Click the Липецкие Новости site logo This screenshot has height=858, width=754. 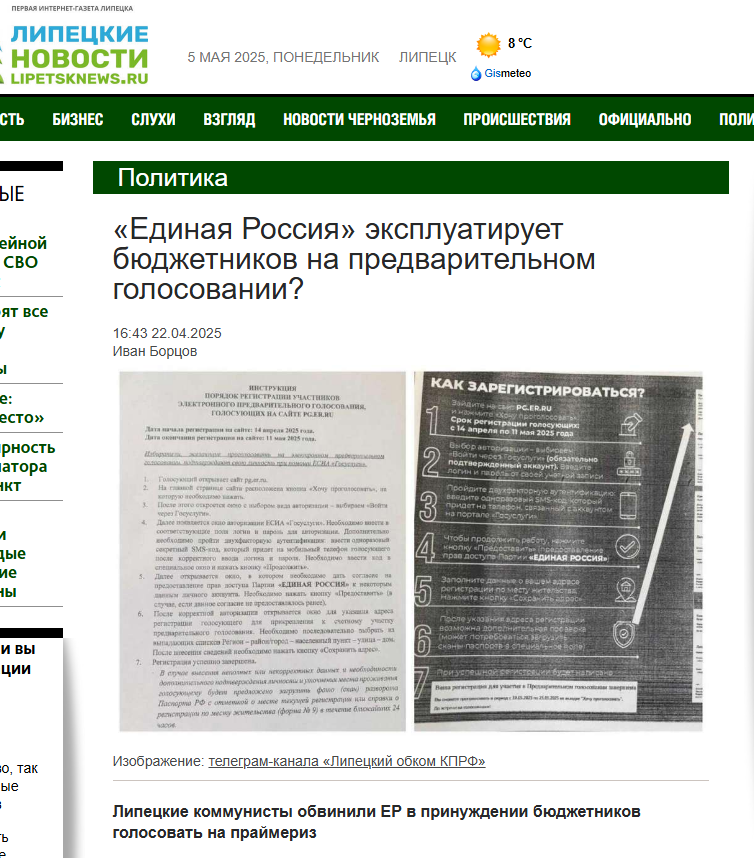(78, 55)
